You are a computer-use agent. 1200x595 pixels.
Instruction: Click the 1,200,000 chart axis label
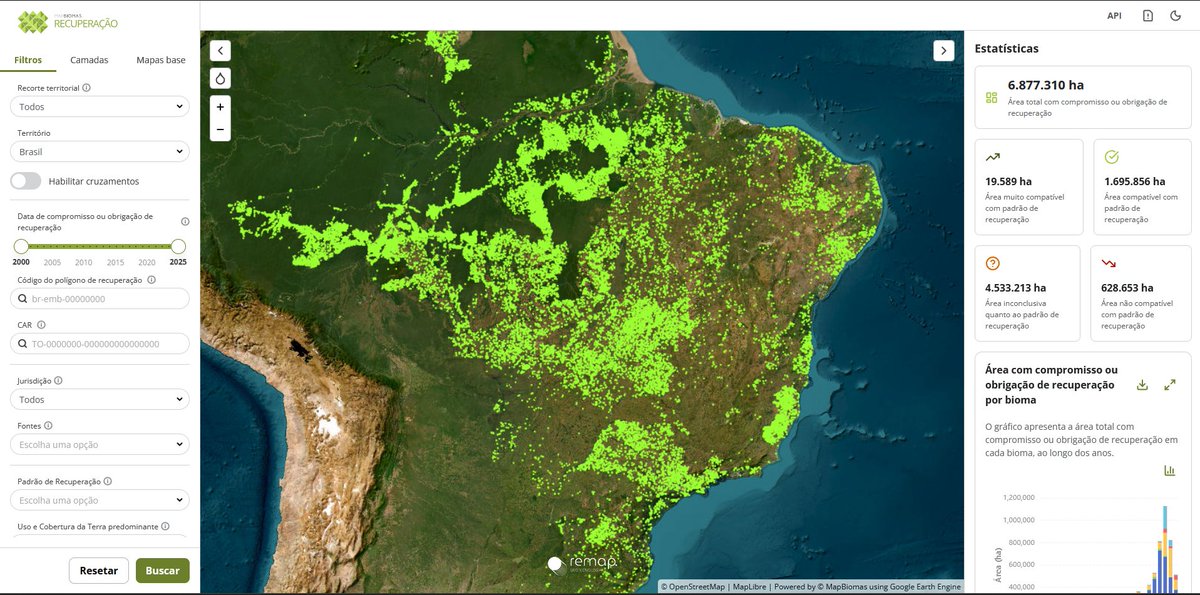point(1018,497)
